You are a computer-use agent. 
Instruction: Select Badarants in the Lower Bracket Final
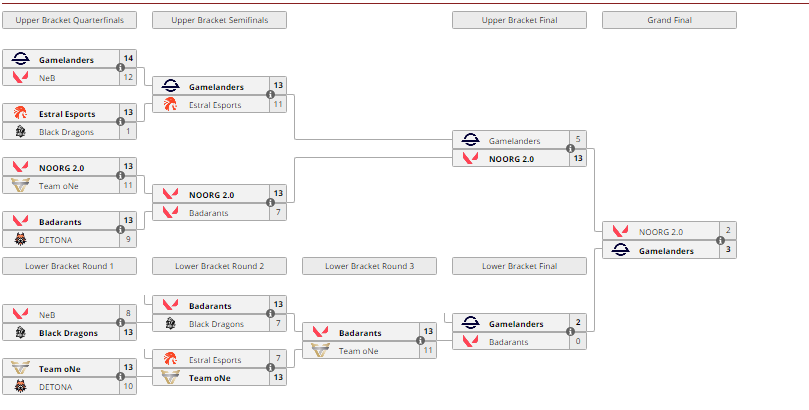[x=507, y=341]
